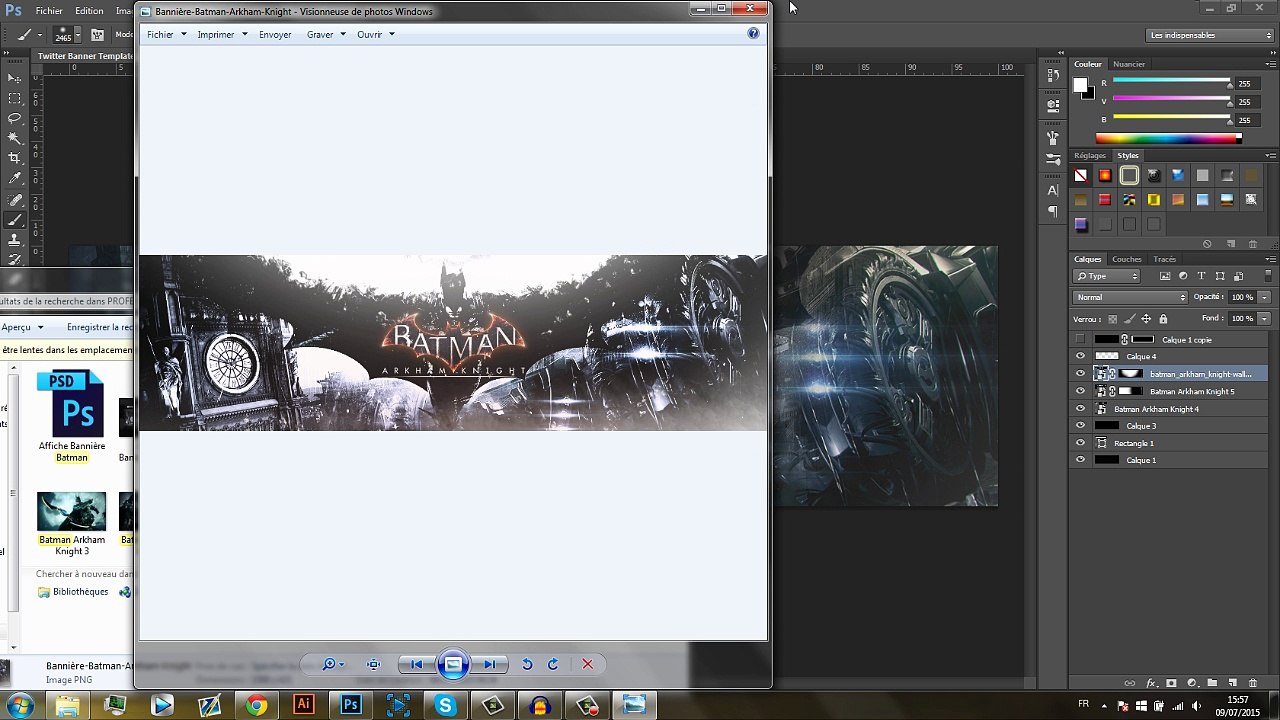Select the Clone Stamp tool

(x=14, y=240)
